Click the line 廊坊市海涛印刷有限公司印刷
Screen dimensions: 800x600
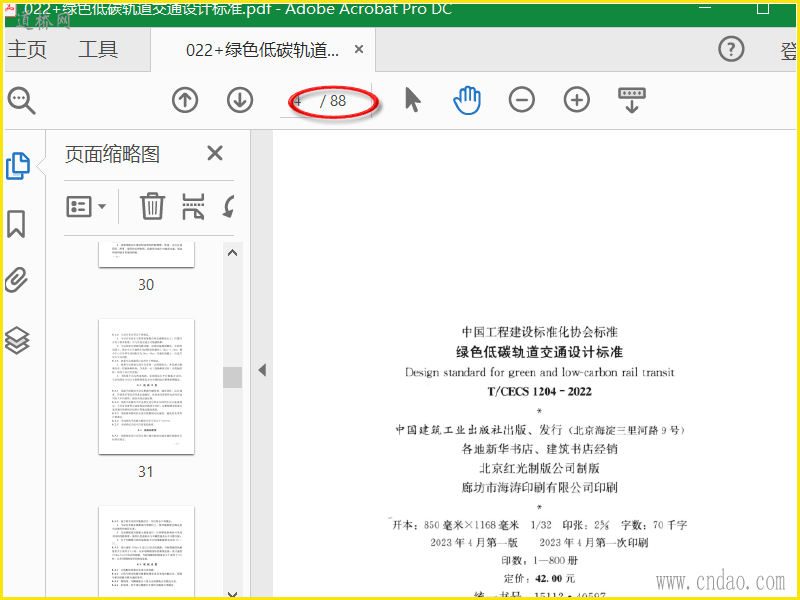click(x=539, y=487)
